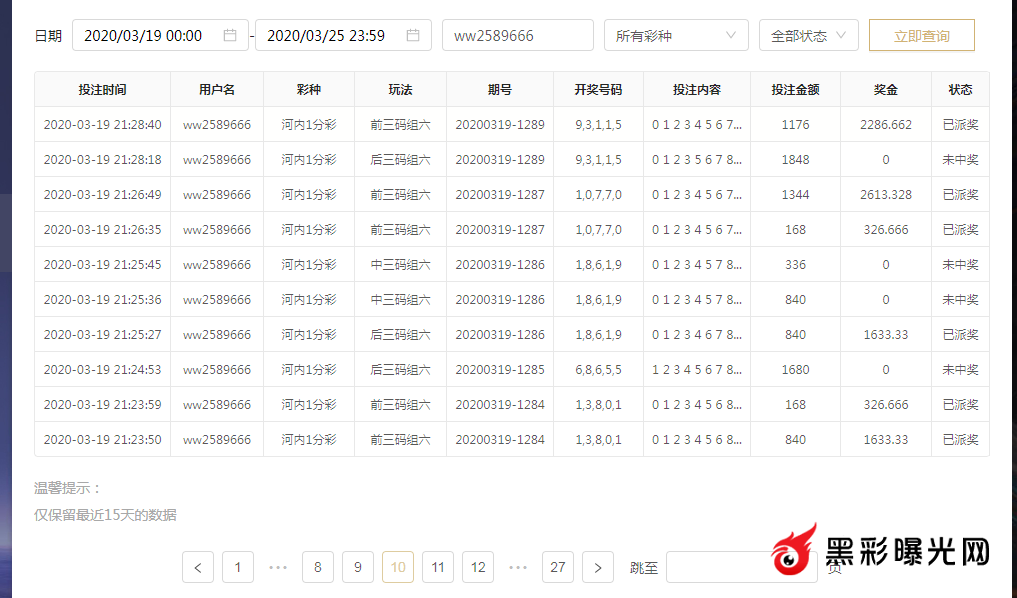Go to the previous page arrow
The width and height of the screenshot is (1017, 598).
[x=198, y=567]
